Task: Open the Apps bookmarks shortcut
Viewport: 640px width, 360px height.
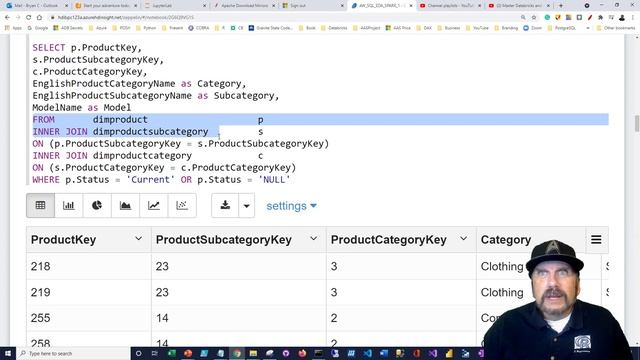Action: click(x=13, y=28)
